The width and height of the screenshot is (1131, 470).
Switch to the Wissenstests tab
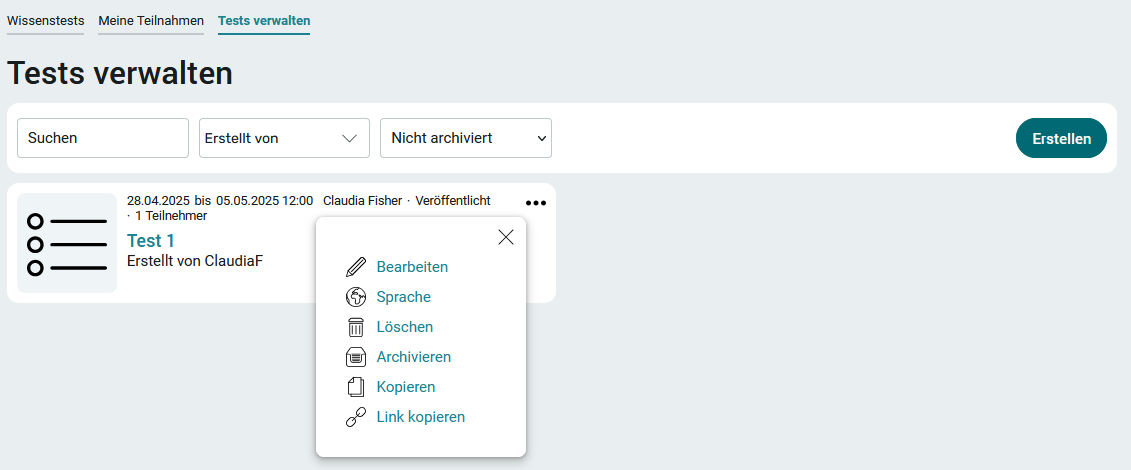pyautogui.click(x=45, y=21)
